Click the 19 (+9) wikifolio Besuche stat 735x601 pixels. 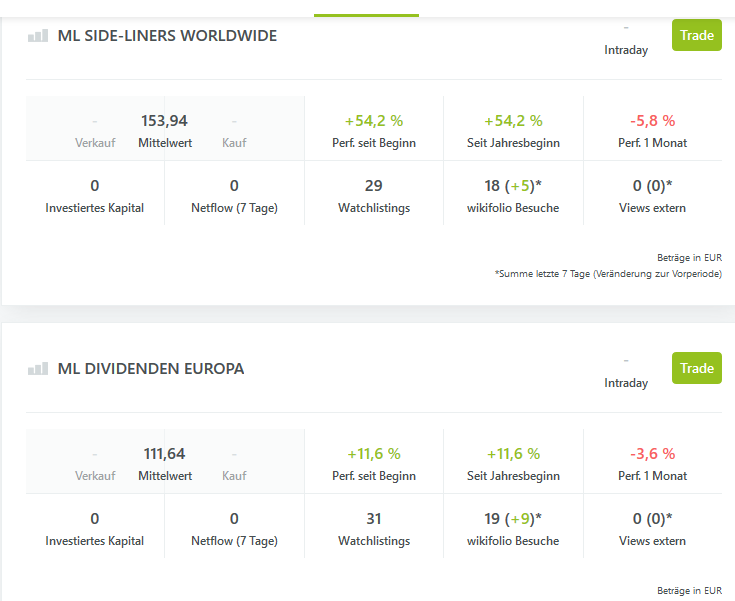(x=513, y=519)
